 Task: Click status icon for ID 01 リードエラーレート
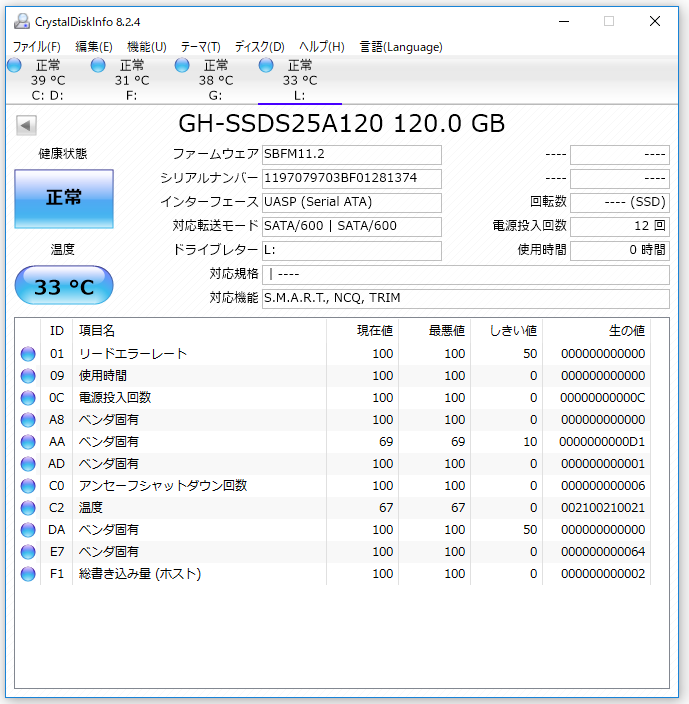coord(28,354)
